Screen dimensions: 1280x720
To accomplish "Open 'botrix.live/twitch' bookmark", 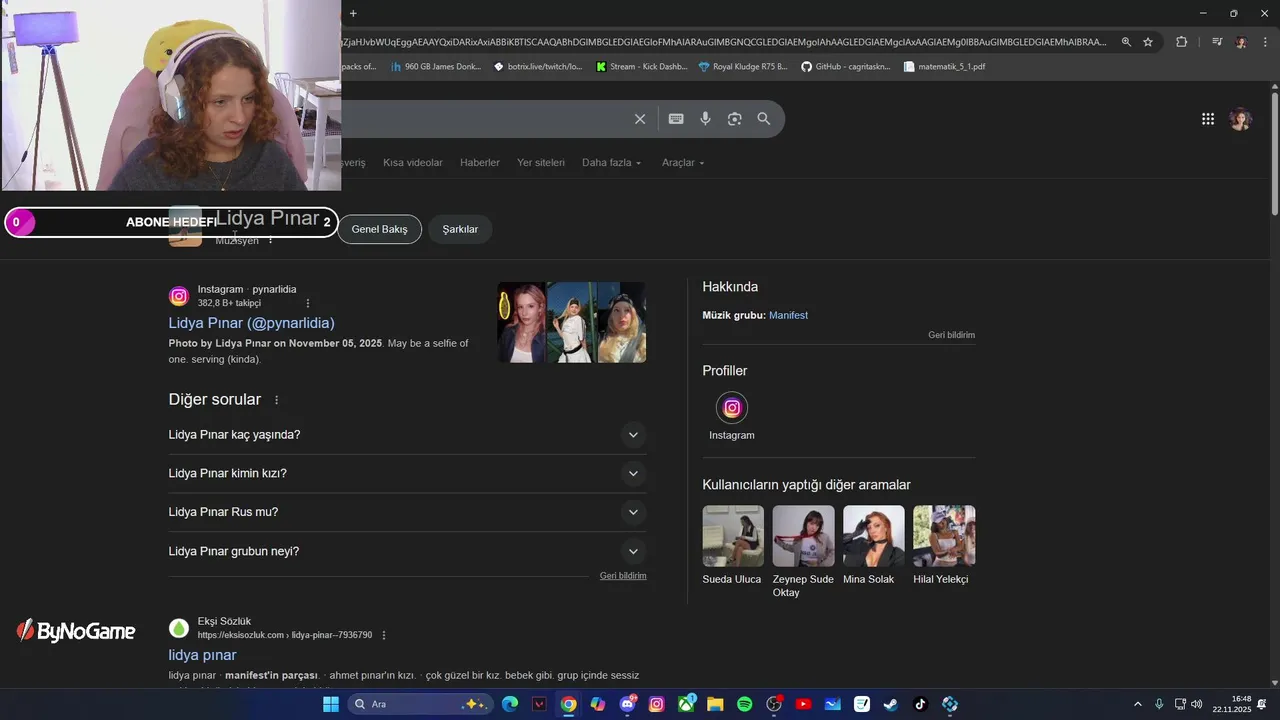I will [x=538, y=67].
